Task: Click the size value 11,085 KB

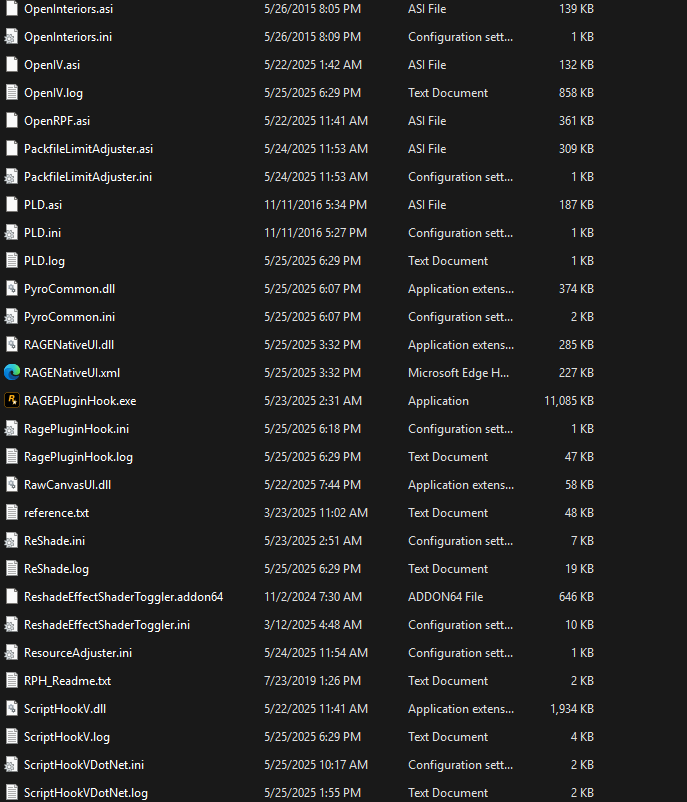Action: [569, 401]
